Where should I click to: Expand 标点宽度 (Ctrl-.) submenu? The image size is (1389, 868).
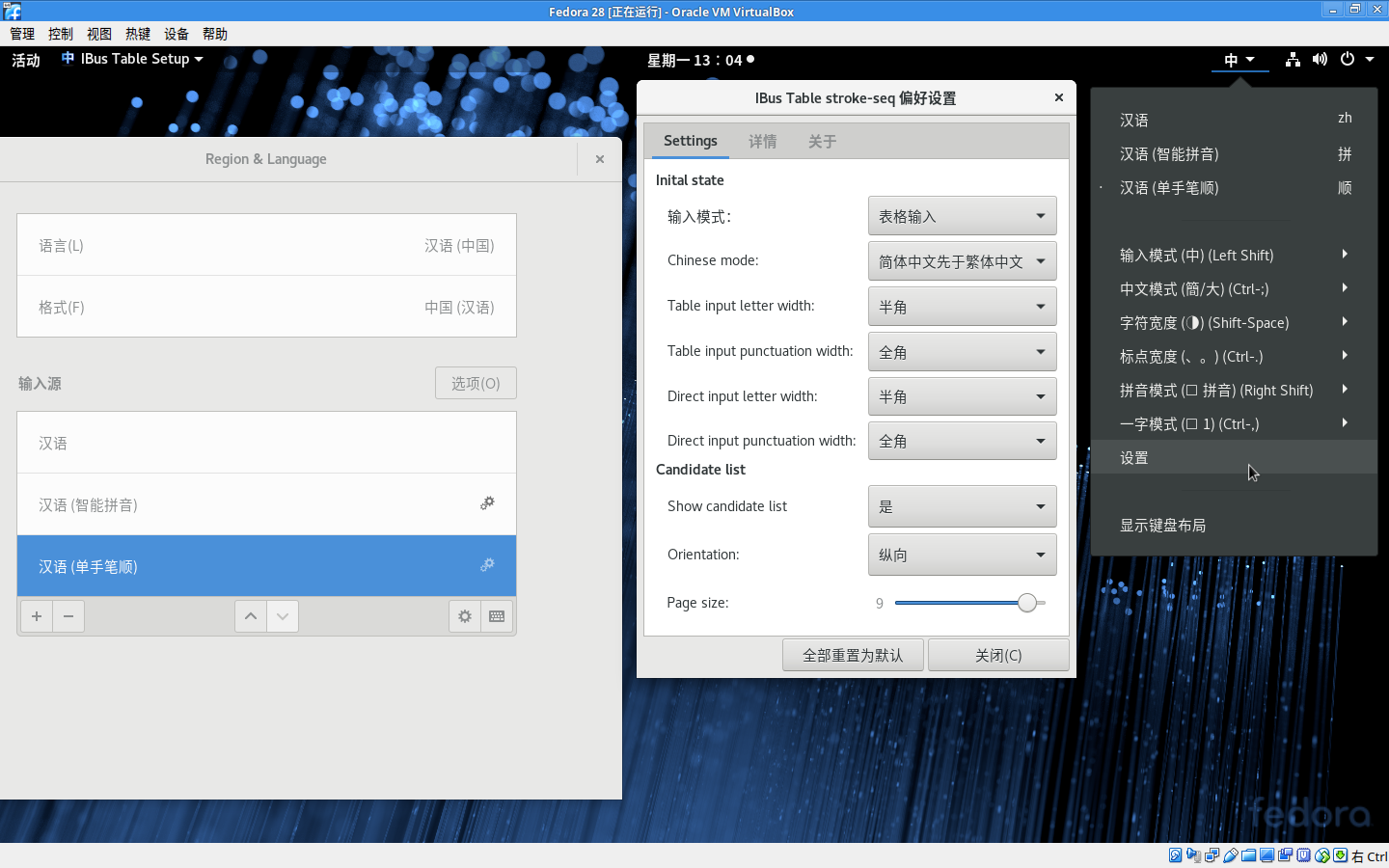point(1235,356)
